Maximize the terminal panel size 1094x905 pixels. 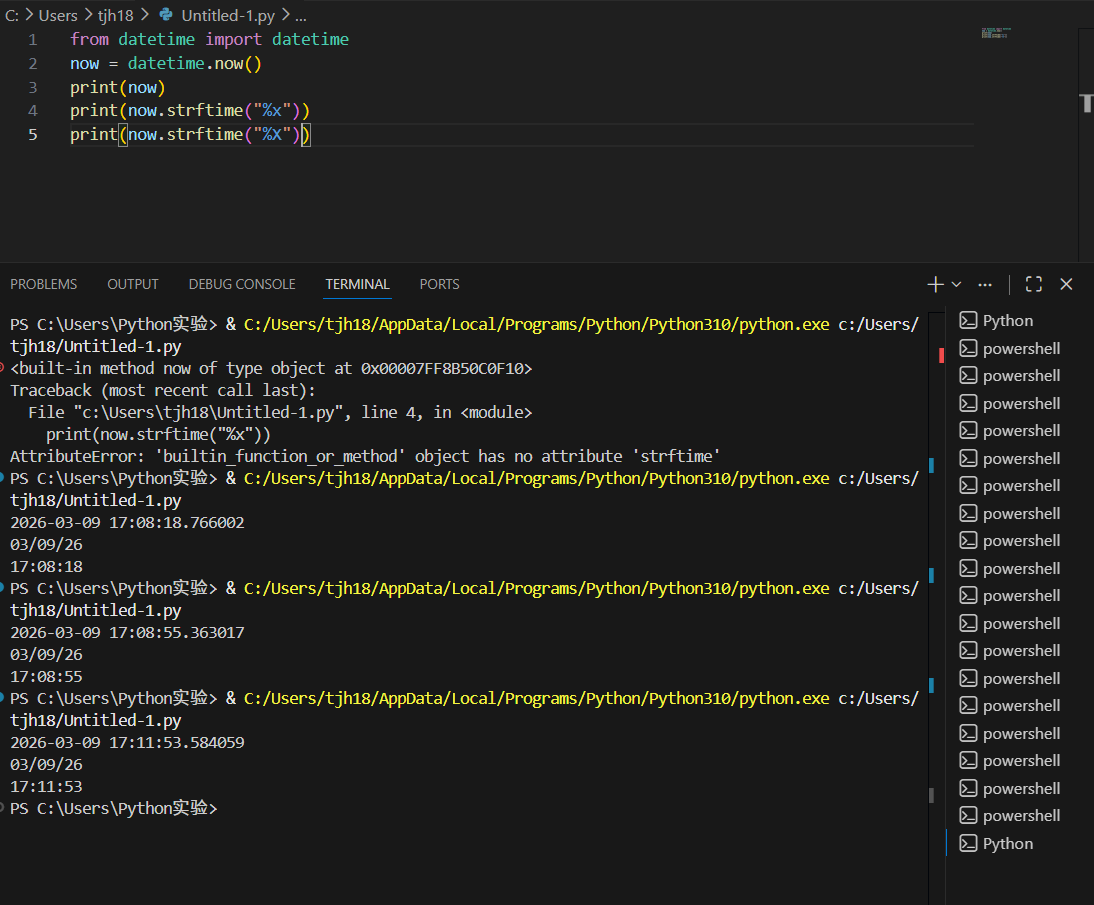(1033, 285)
